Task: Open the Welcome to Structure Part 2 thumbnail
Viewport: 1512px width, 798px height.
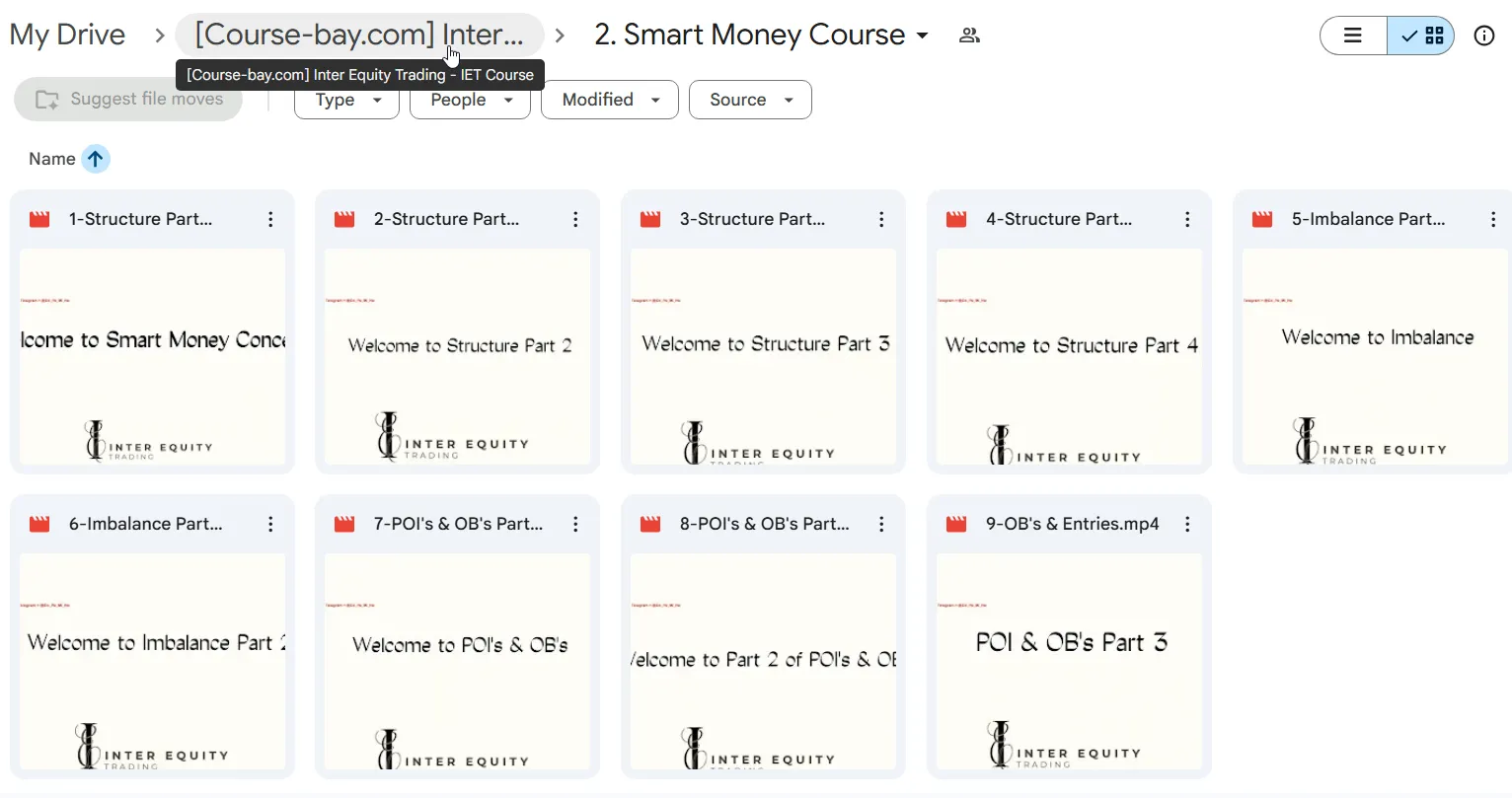Action: coord(458,357)
